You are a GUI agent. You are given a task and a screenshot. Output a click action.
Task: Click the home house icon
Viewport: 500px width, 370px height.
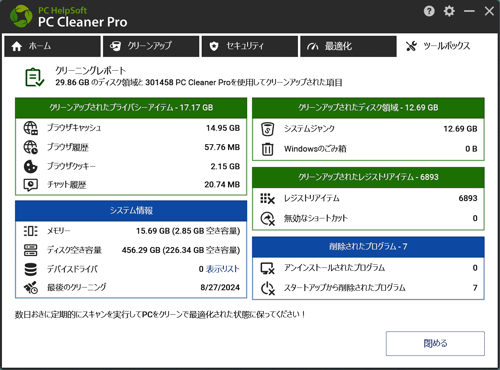17,46
